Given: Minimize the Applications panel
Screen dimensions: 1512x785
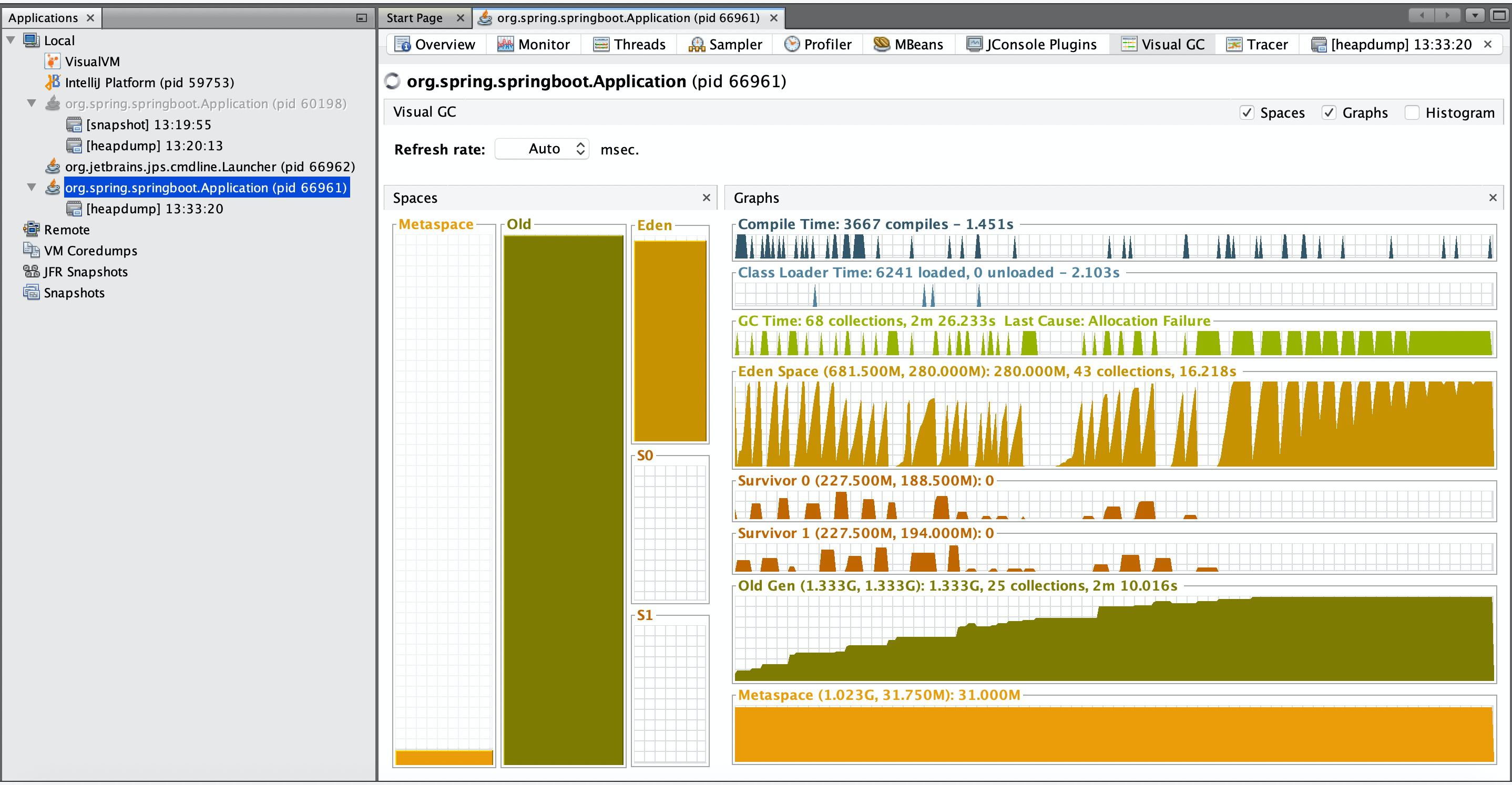Looking at the screenshot, I should coord(362,18).
